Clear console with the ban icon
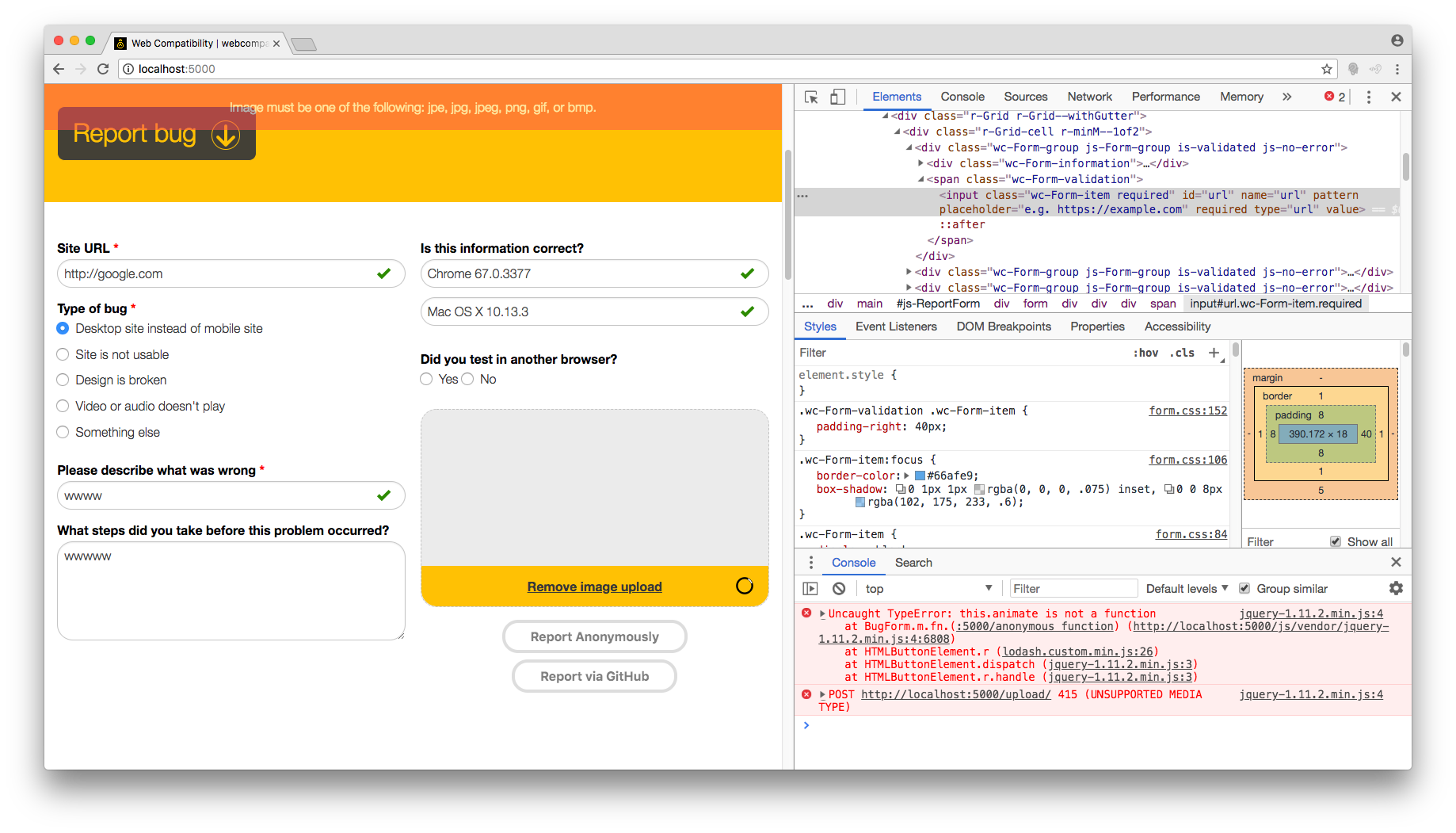 839,588
